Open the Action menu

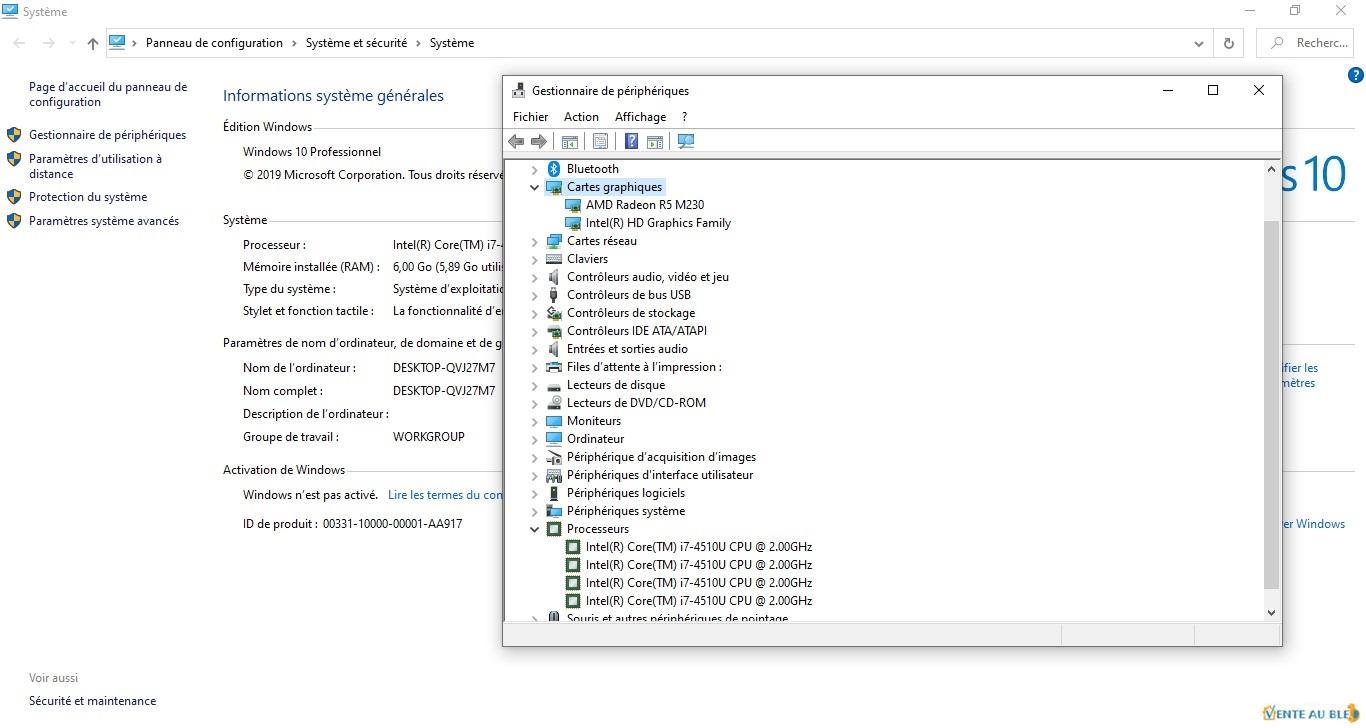581,117
